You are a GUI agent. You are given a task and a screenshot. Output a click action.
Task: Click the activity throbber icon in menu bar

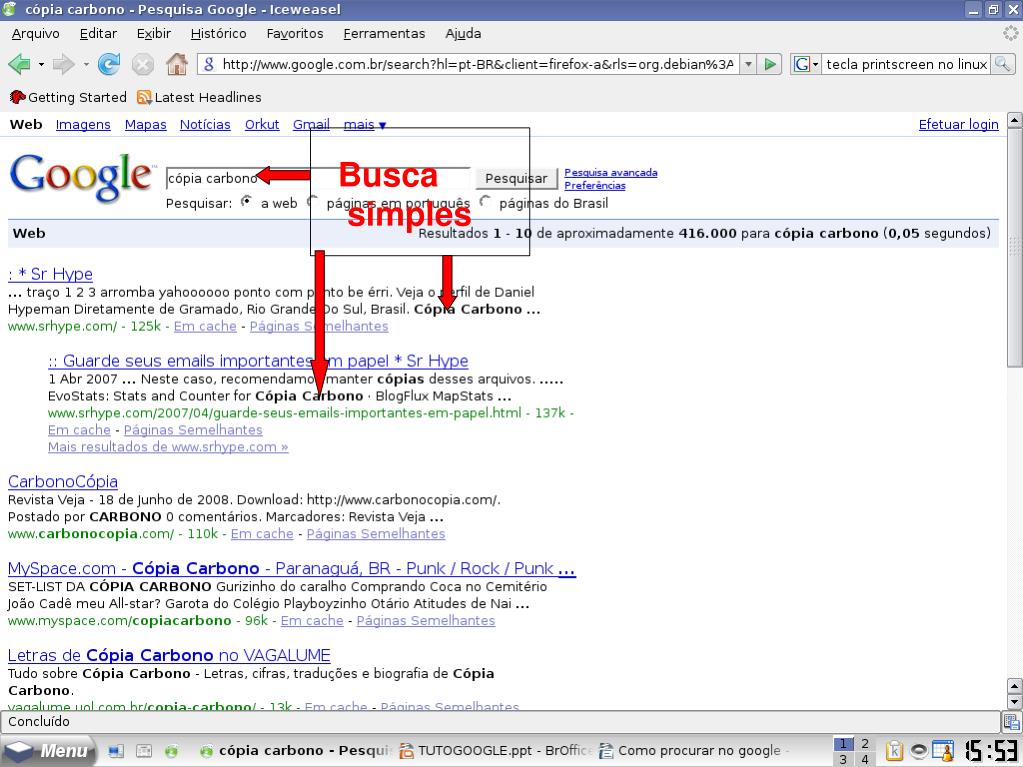pyautogui.click(x=1011, y=33)
